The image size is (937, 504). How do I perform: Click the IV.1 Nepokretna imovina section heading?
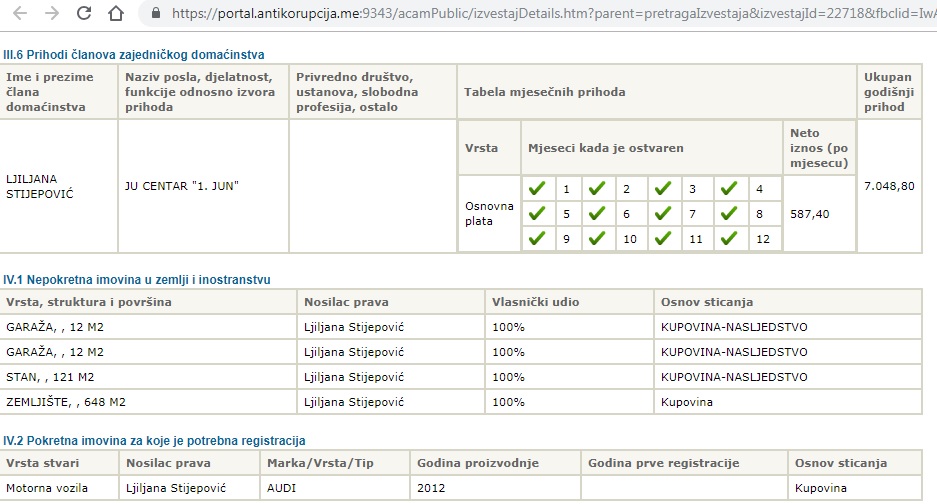[137, 279]
